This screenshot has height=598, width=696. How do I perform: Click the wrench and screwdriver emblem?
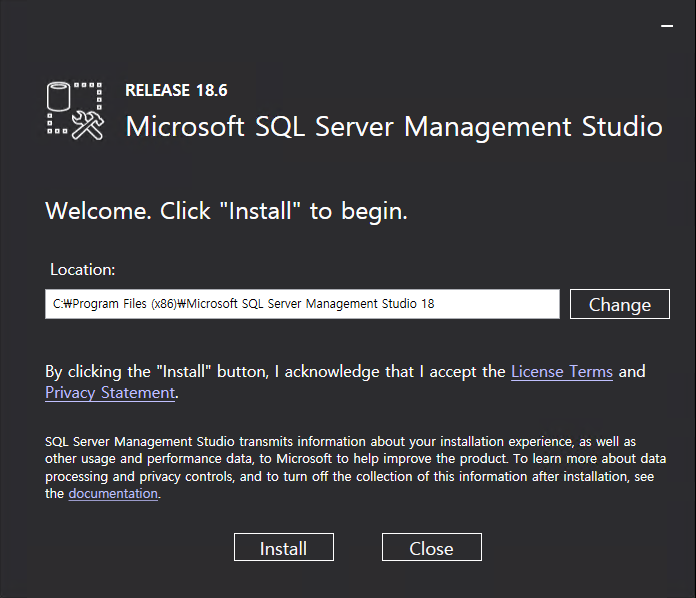[x=89, y=125]
